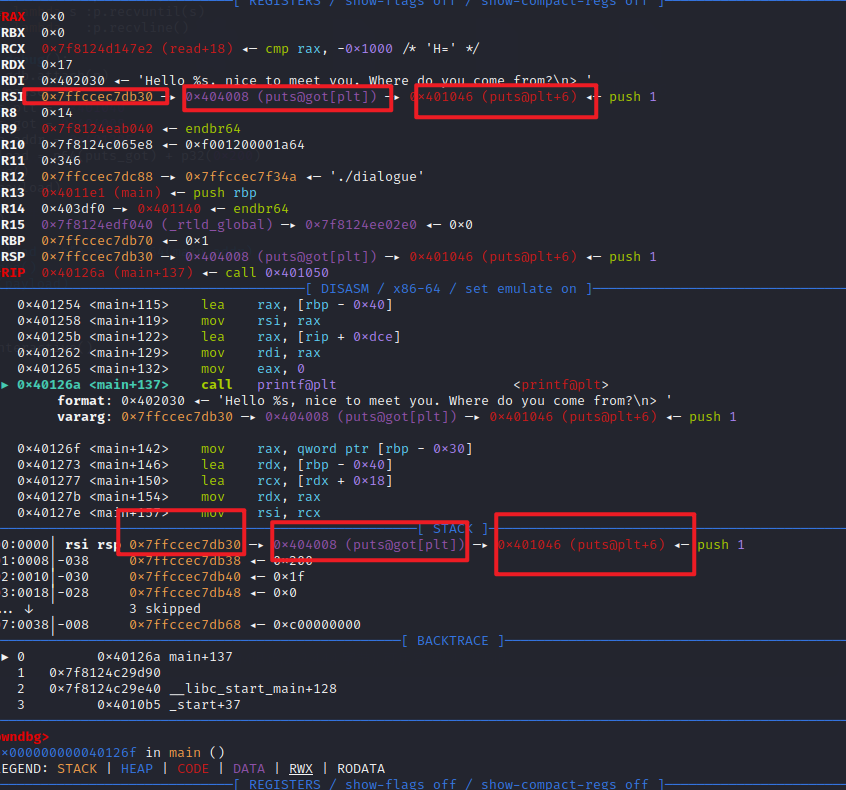The height and width of the screenshot is (790, 846).
Task: Click backtrace frame 1 address 0x7f8124c29d90
Action: pyautogui.click(x=105, y=673)
